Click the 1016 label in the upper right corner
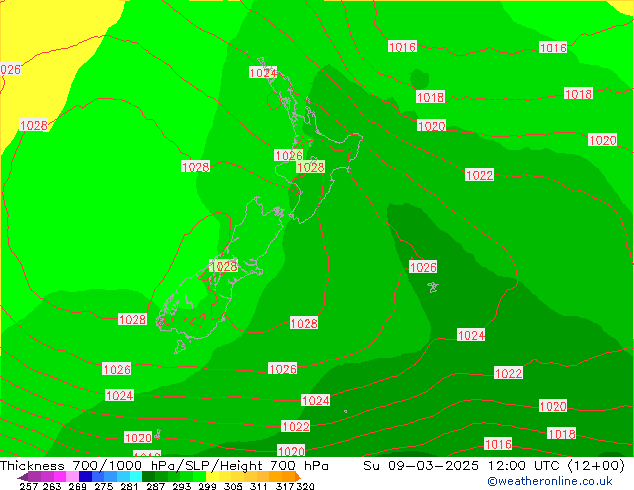Screen dimensions: 634x490 pyautogui.click(x=553, y=47)
